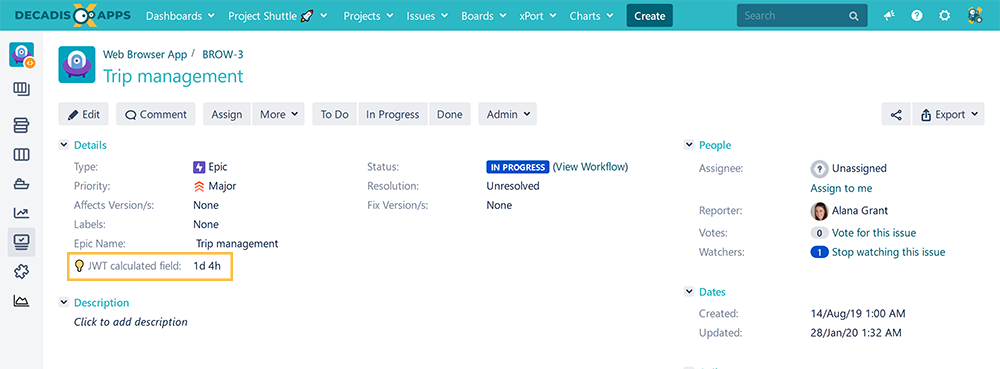
Task: Click the Epic type icon
Action: (x=199, y=167)
